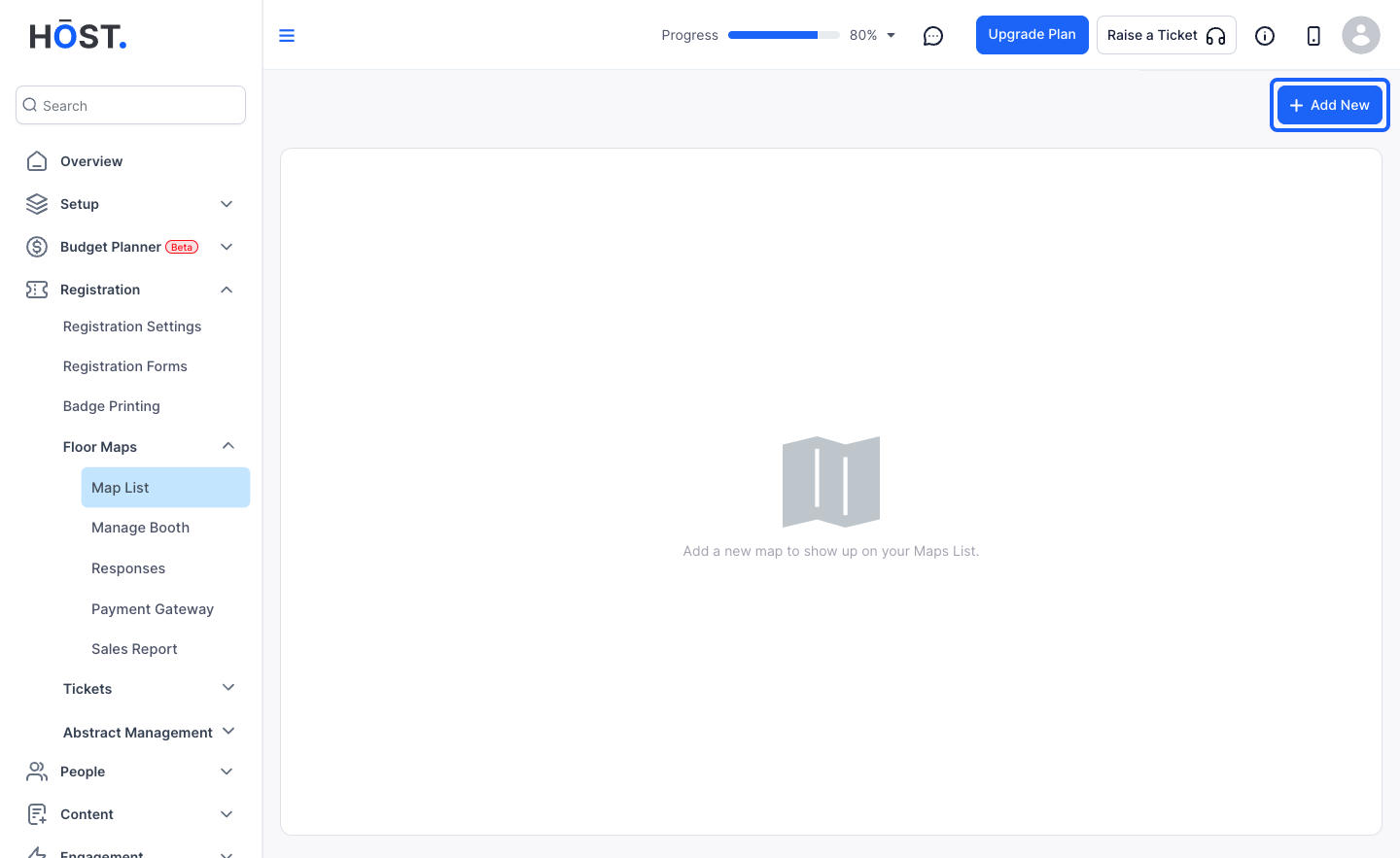Screen dimensions: 1400x858
Task: Click the Progress label text
Action: click(689, 35)
